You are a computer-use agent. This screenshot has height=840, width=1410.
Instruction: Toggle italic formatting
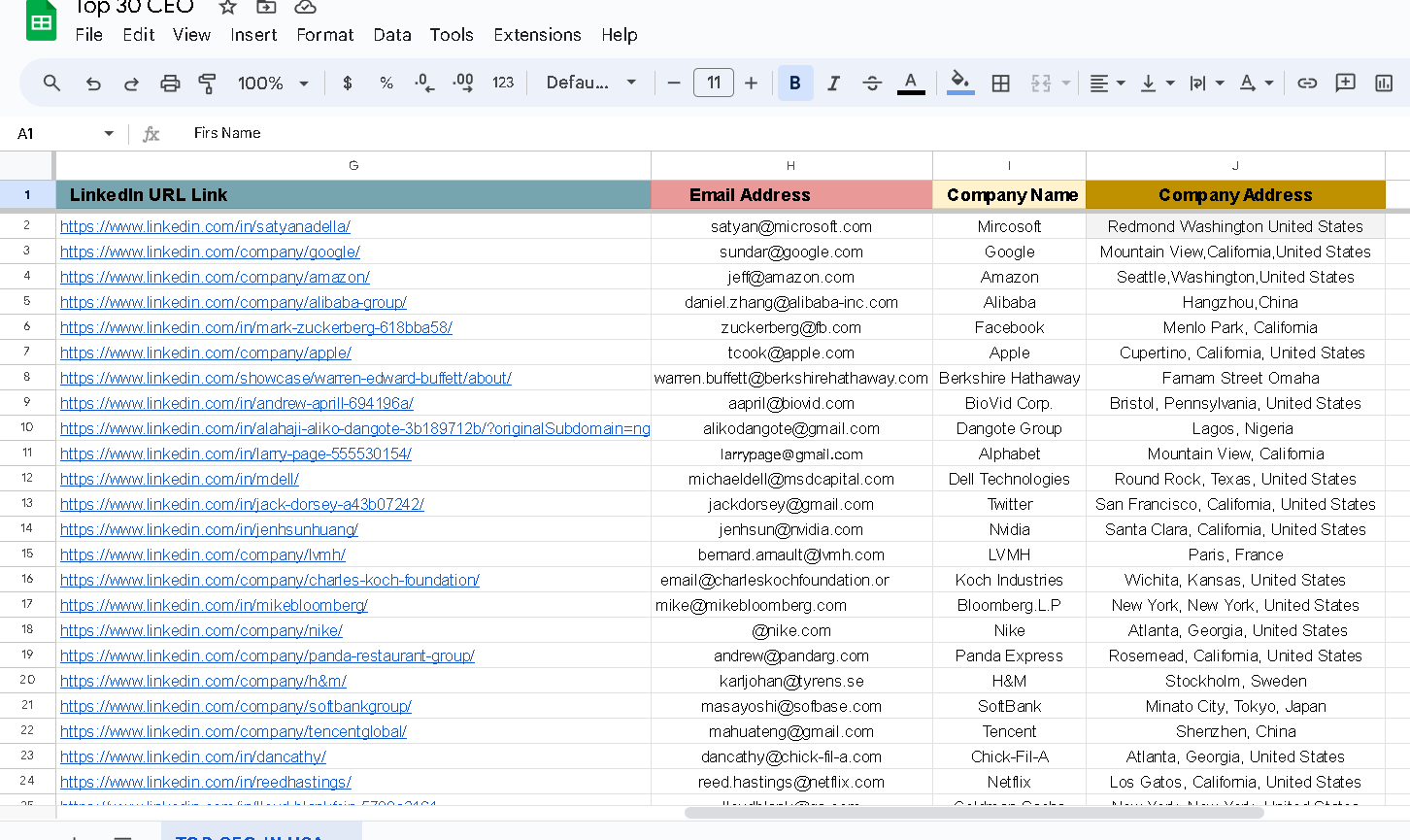pos(833,84)
